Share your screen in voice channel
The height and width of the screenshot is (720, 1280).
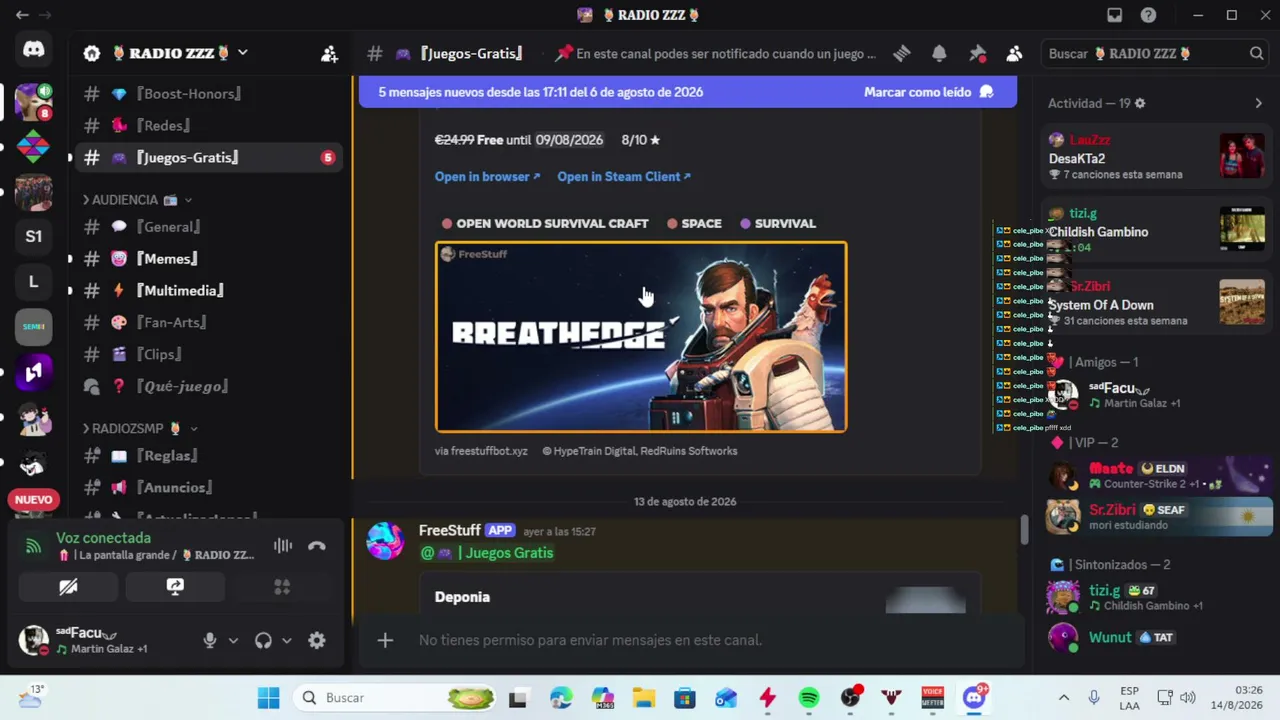point(175,587)
